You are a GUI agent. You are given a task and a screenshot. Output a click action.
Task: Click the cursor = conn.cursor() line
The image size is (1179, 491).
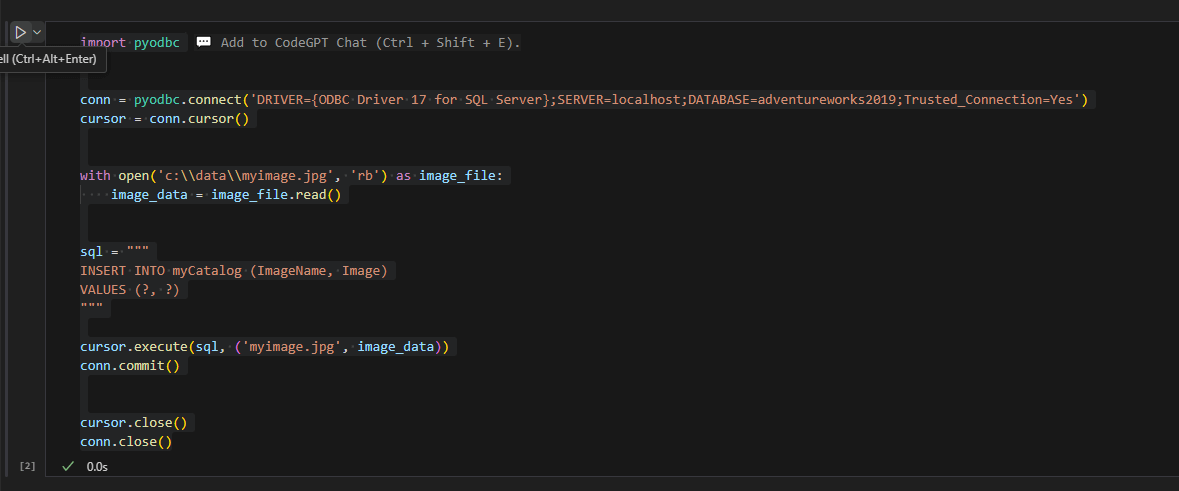[x=168, y=118]
